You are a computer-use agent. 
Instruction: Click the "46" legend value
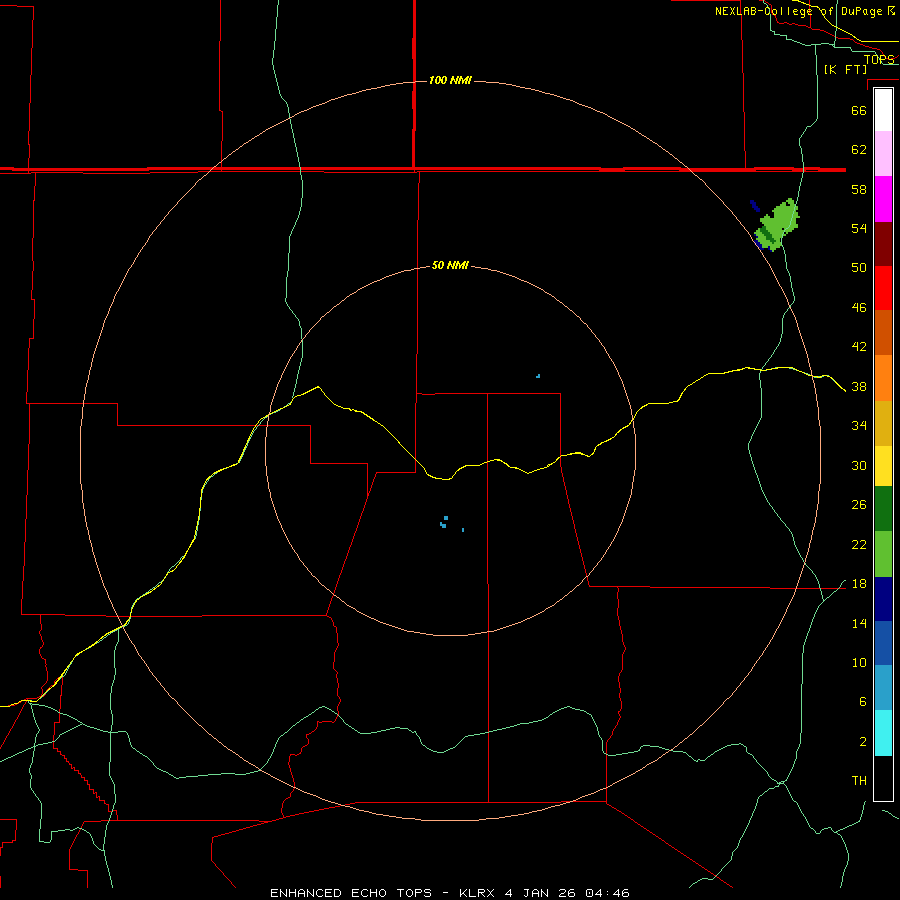pyautogui.click(x=859, y=308)
